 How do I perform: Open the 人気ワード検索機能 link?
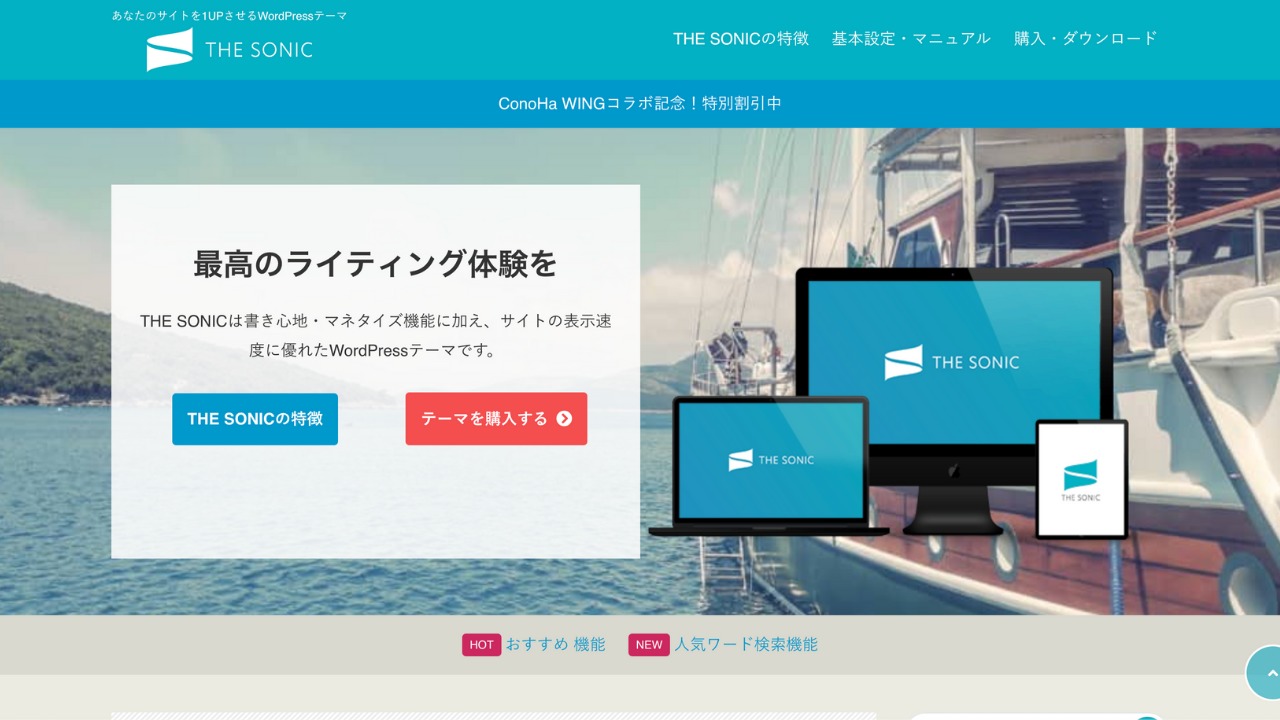tap(746, 644)
